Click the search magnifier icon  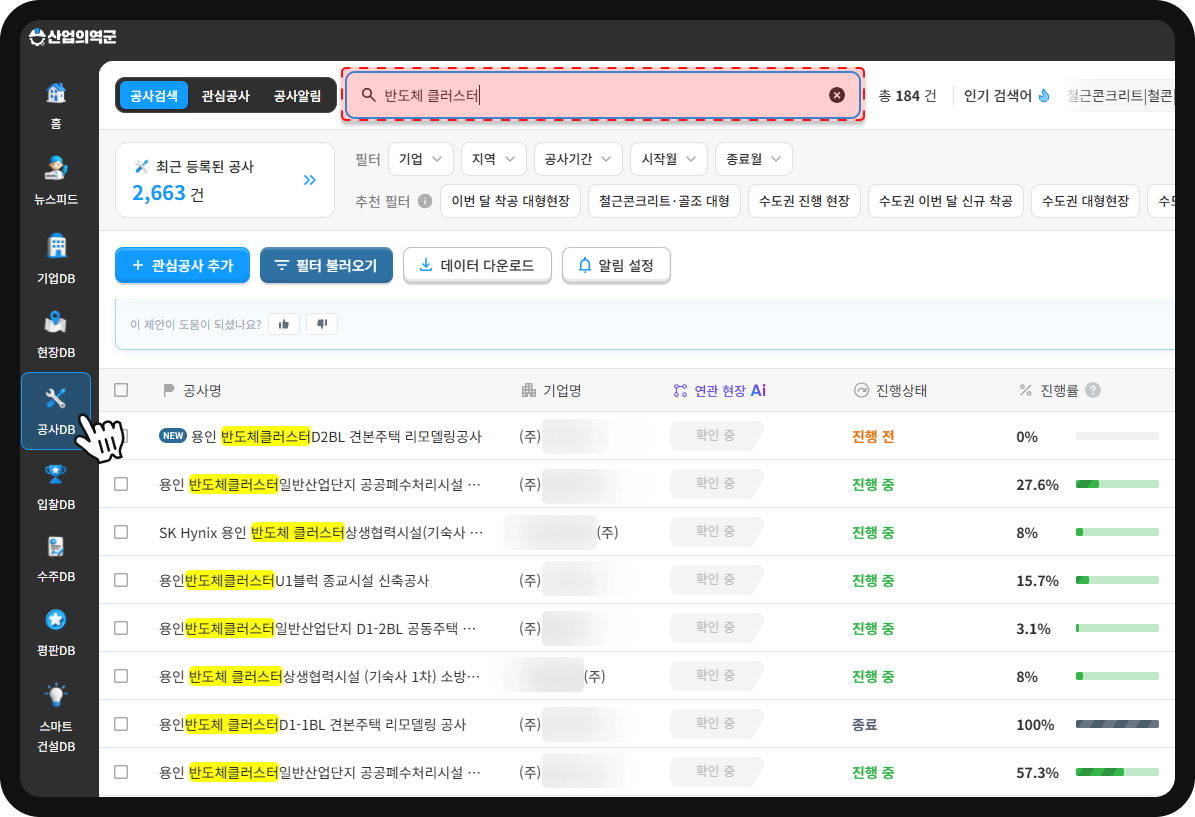(x=368, y=95)
